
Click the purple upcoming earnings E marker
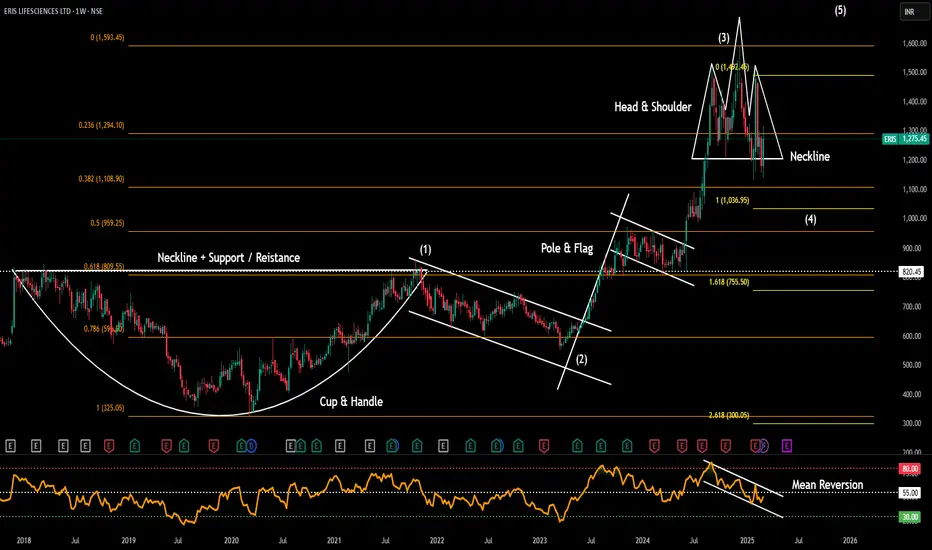tap(787, 445)
